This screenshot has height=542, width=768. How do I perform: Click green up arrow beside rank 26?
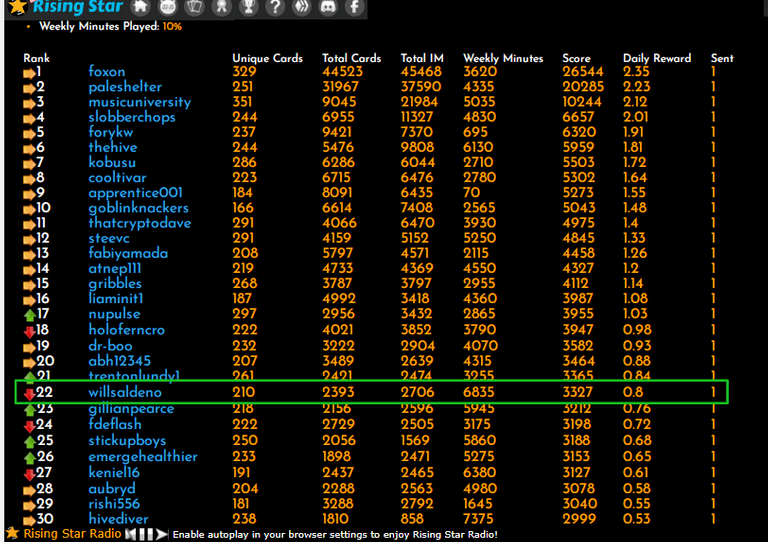pyautogui.click(x=29, y=458)
